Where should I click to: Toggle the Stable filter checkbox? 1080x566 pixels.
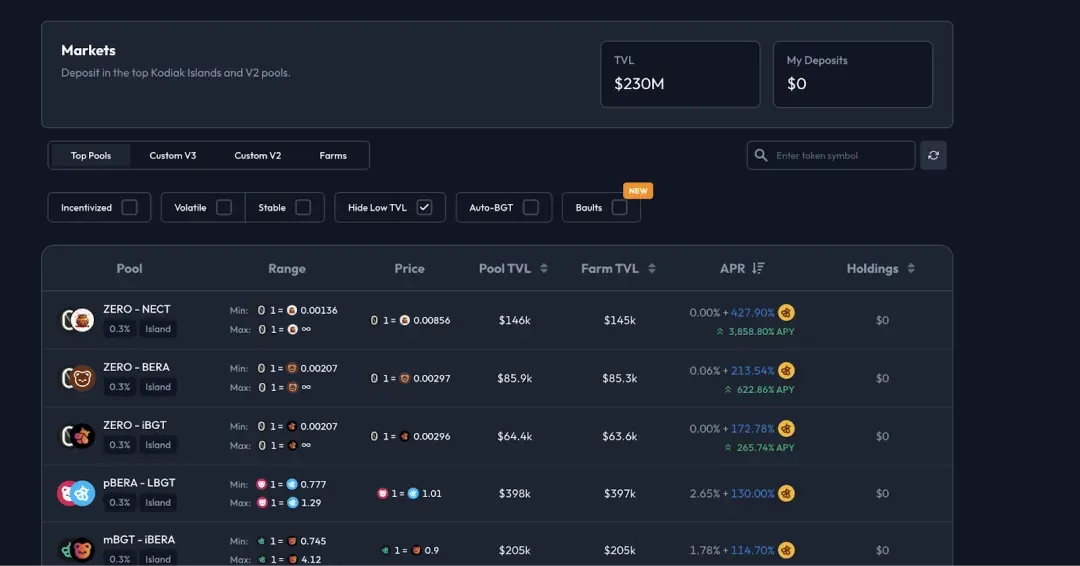[x=303, y=207]
